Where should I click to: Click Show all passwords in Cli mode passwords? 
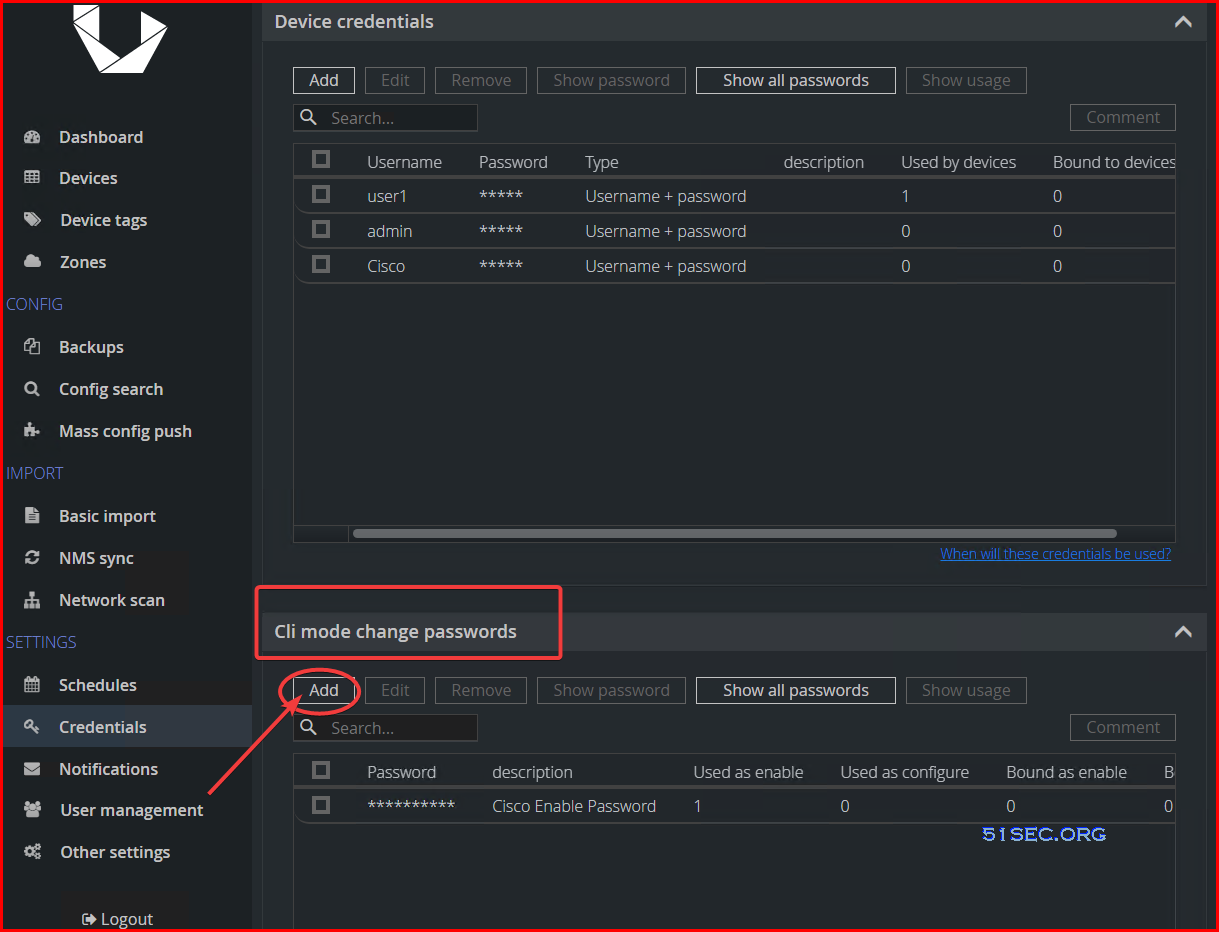tap(796, 690)
